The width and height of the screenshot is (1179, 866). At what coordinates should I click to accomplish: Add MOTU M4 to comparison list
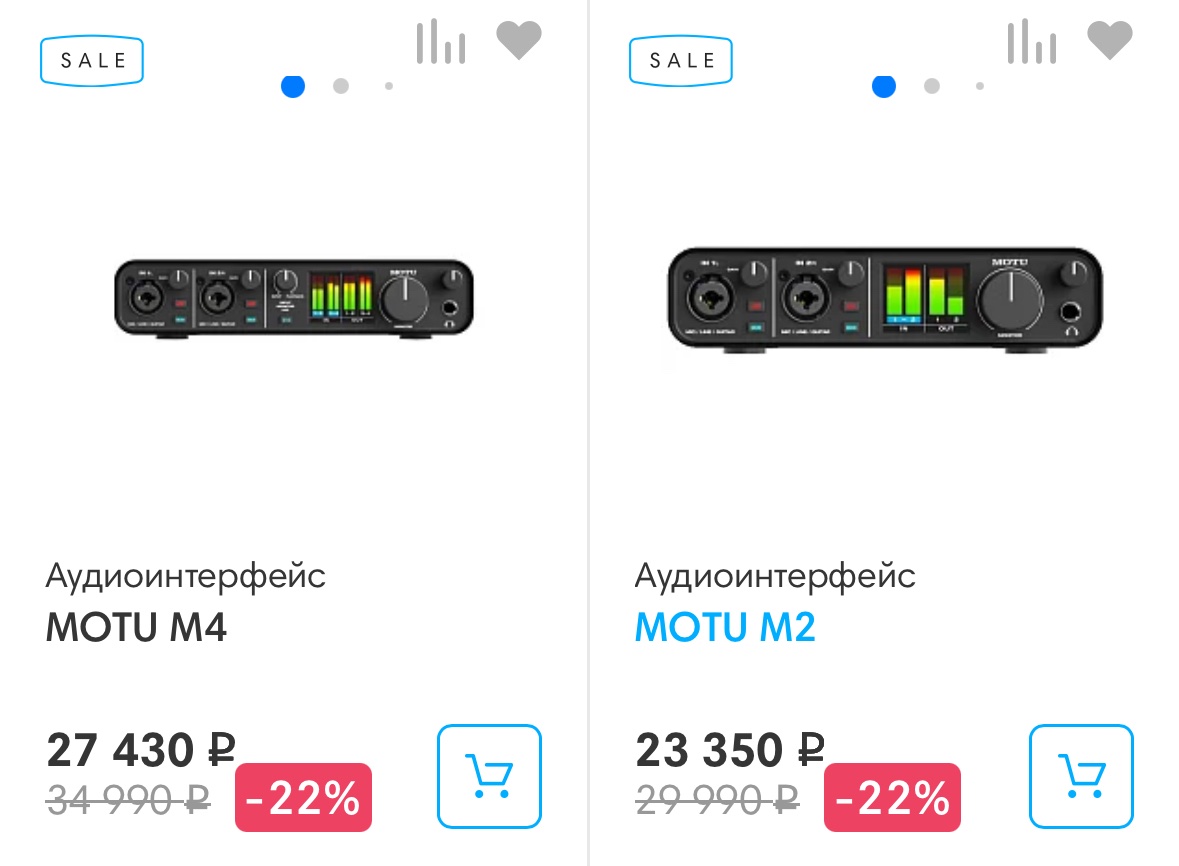click(440, 43)
